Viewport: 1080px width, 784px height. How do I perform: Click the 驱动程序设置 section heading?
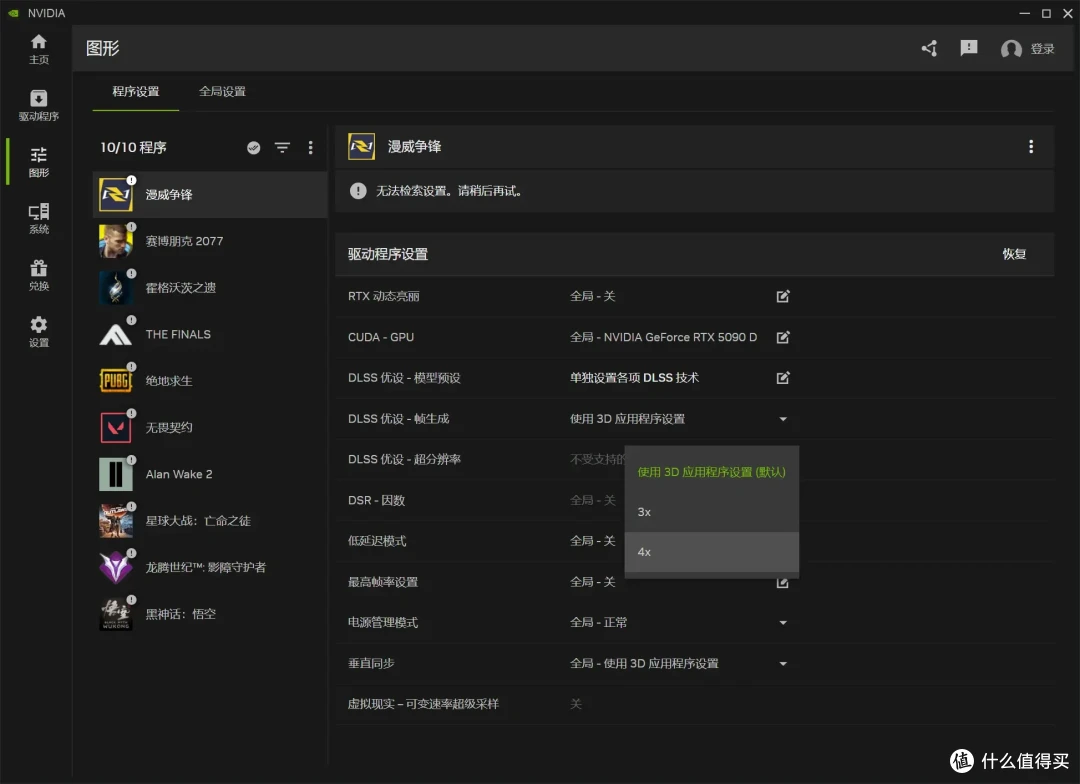(388, 254)
